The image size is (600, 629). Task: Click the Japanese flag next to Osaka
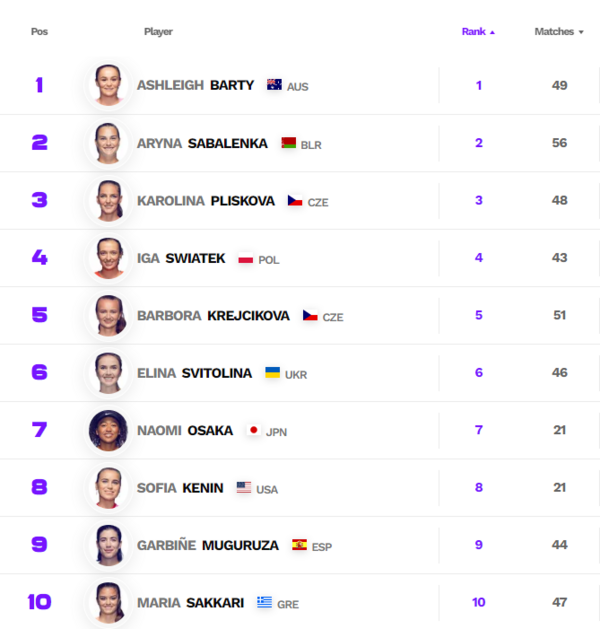[x=253, y=431]
